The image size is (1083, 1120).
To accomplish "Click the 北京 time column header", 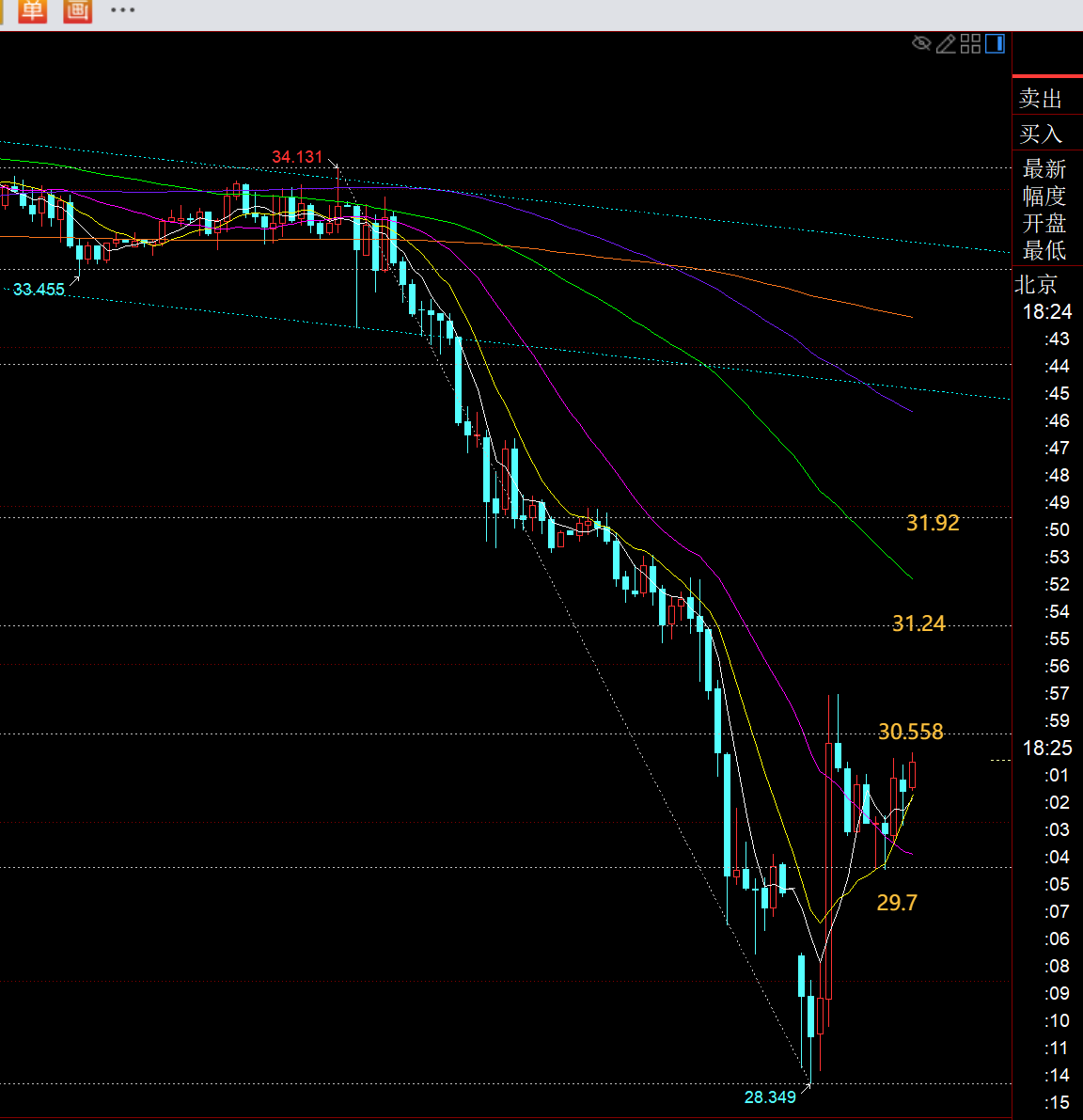I will pos(1036,284).
